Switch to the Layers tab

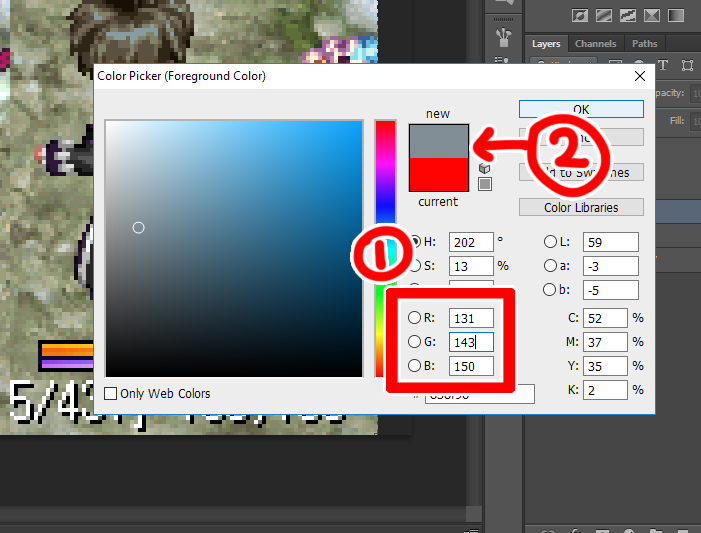click(546, 44)
